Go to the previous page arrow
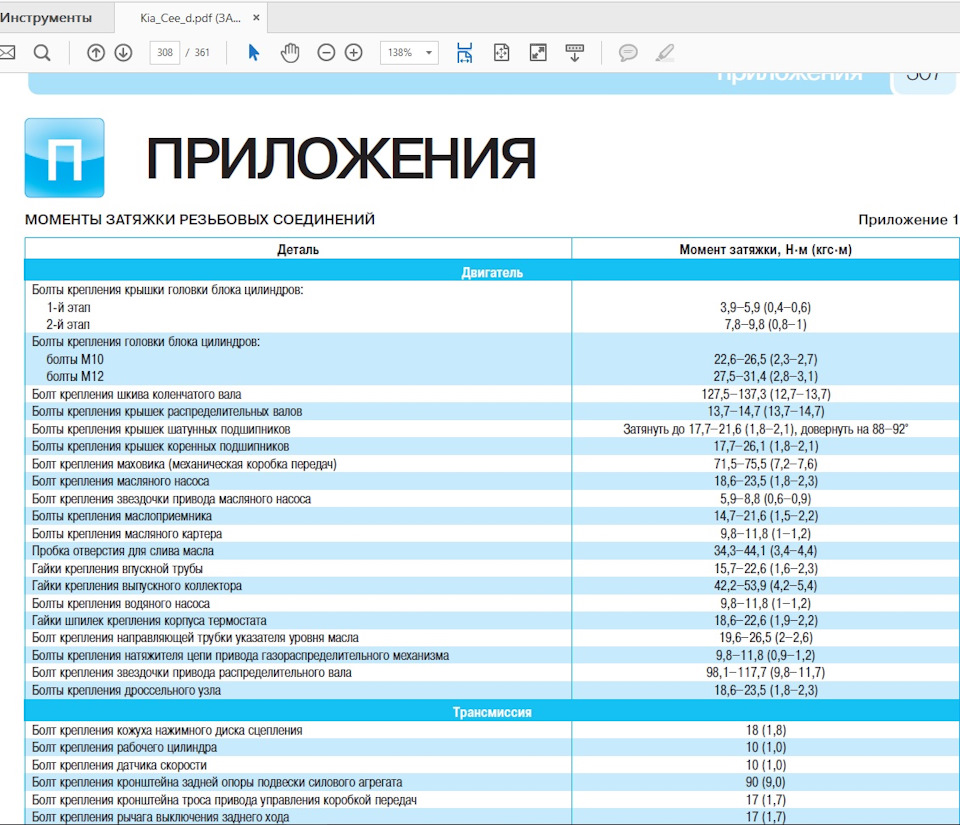 click(x=96, y=53)
